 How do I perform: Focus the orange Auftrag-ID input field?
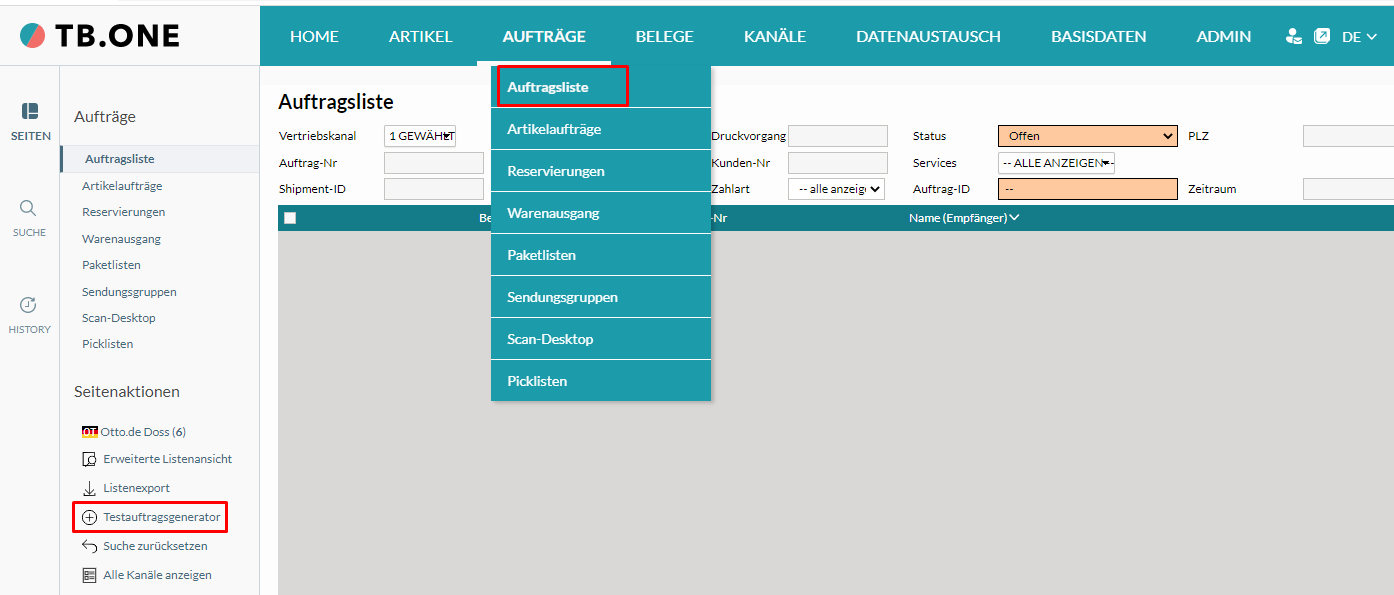pos(1088,189)
